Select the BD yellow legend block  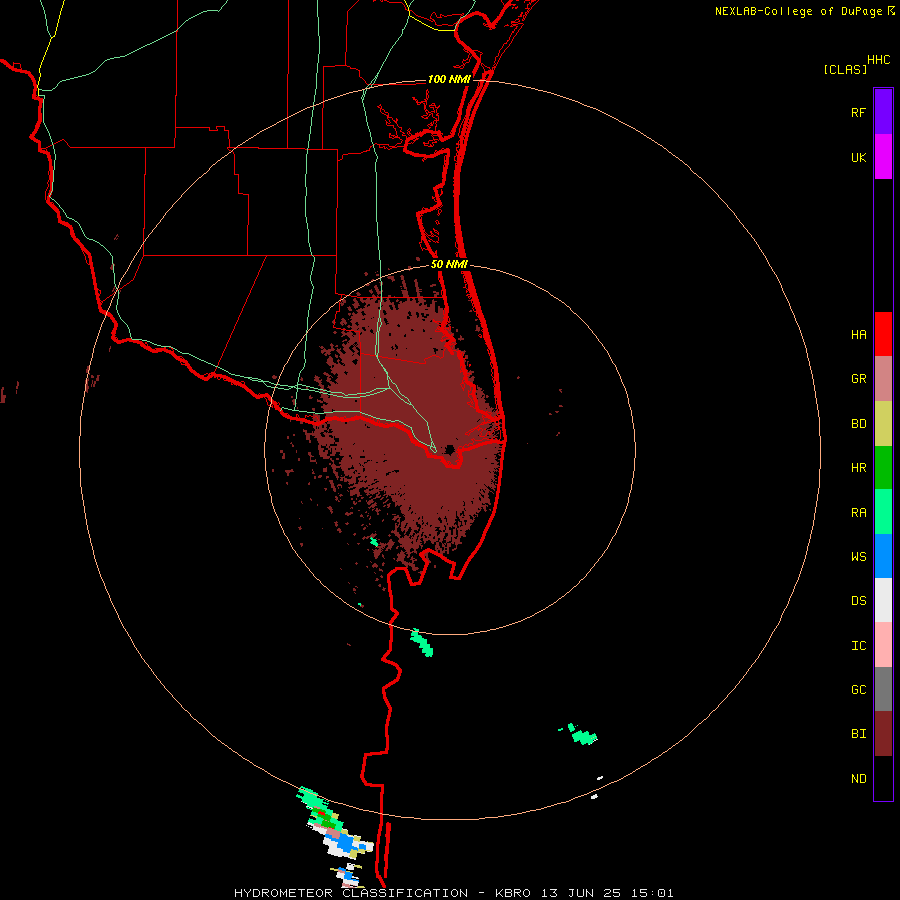pyautogui.click(x=883, y=424)
